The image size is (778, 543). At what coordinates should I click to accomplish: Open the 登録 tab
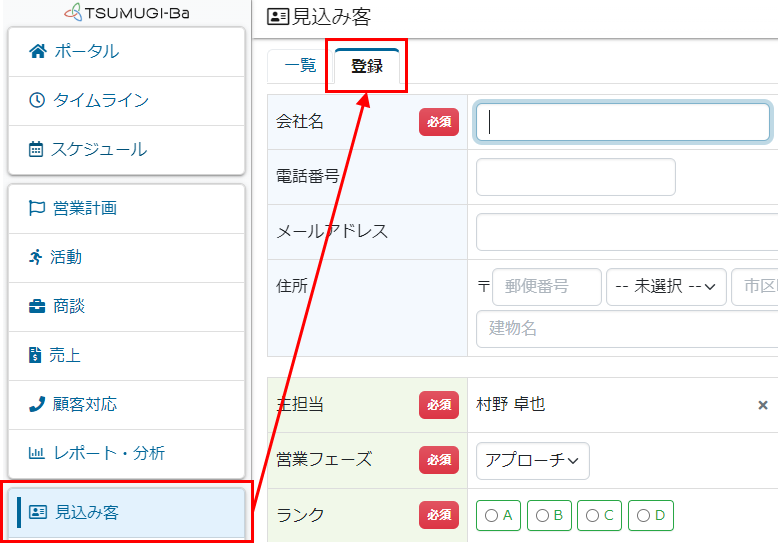tap(367, 67)
